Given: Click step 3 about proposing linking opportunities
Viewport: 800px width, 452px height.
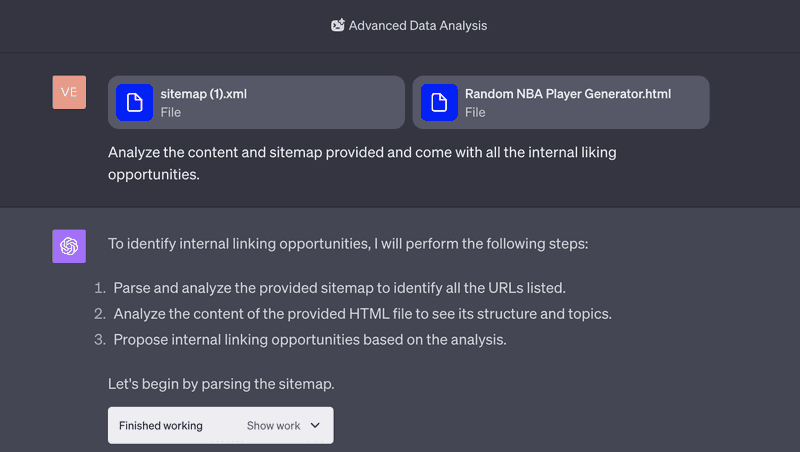Looking at the screenshot, I should tap(310, 339).
